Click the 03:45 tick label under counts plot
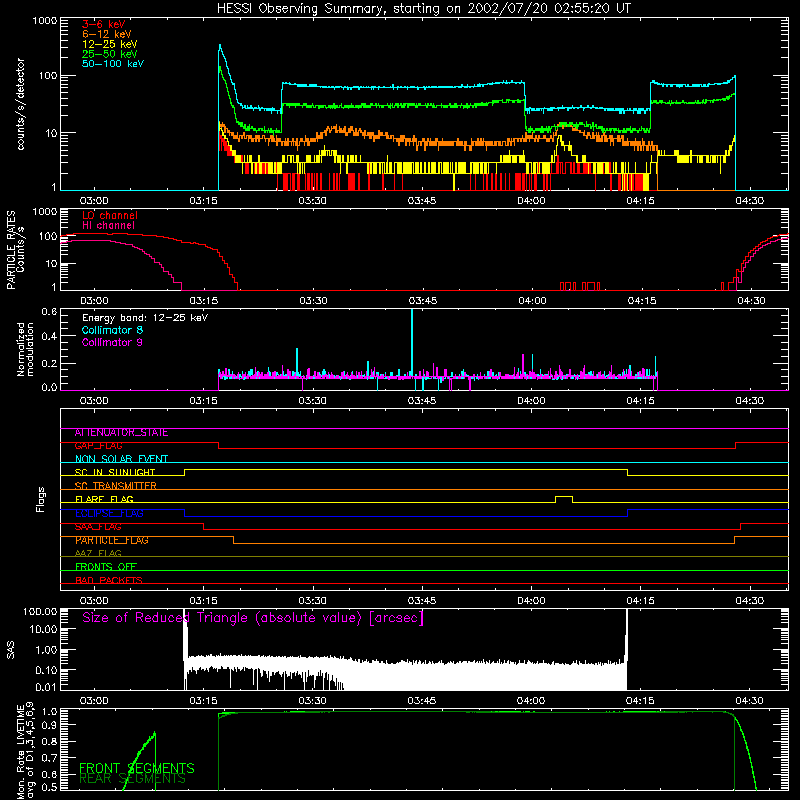 421,201
